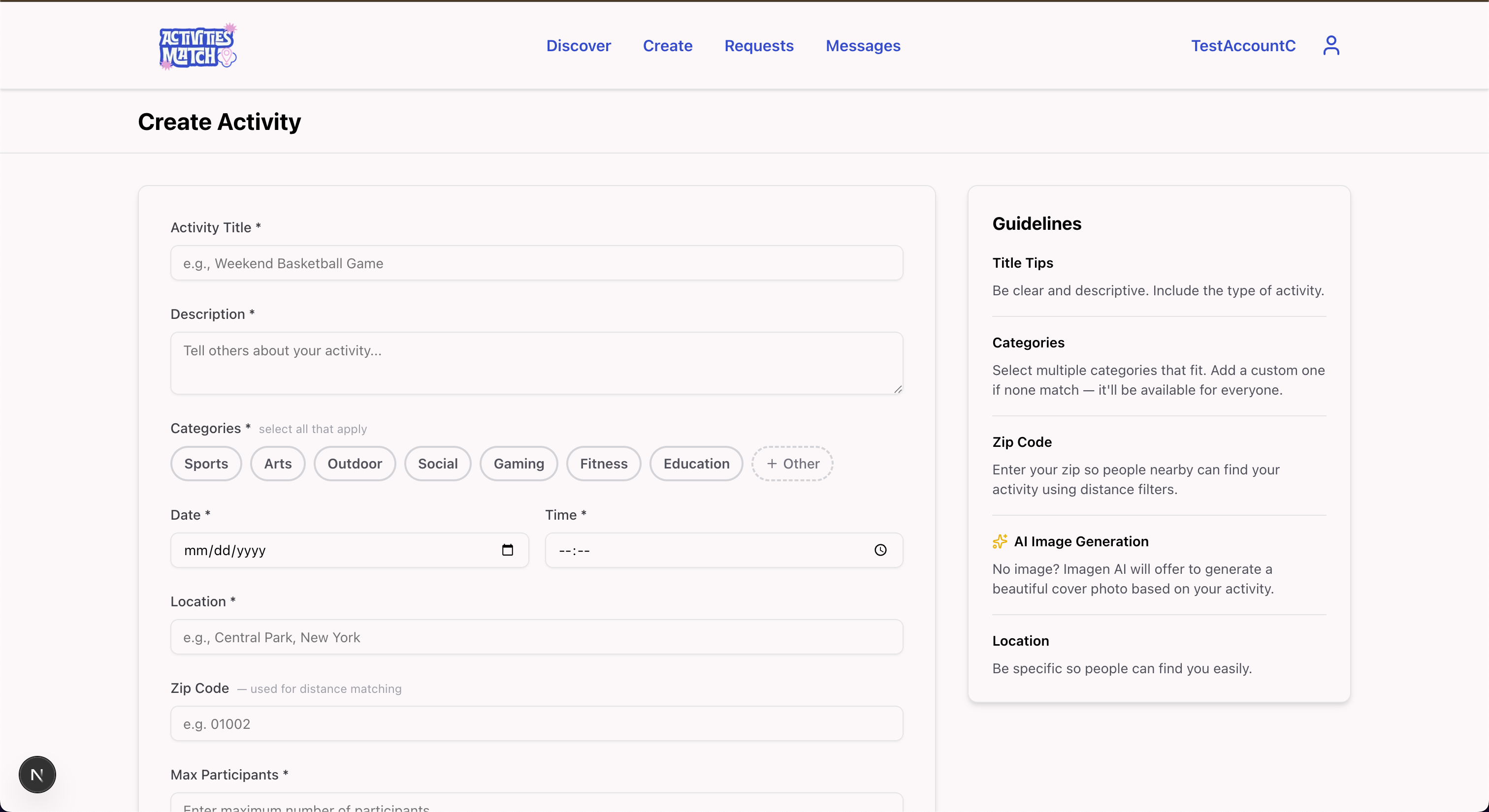Image resolution: width=1489 pixels, height=812 pixels.
Task: Toggle the Sports category chip
Action: [x=206, y=463]
